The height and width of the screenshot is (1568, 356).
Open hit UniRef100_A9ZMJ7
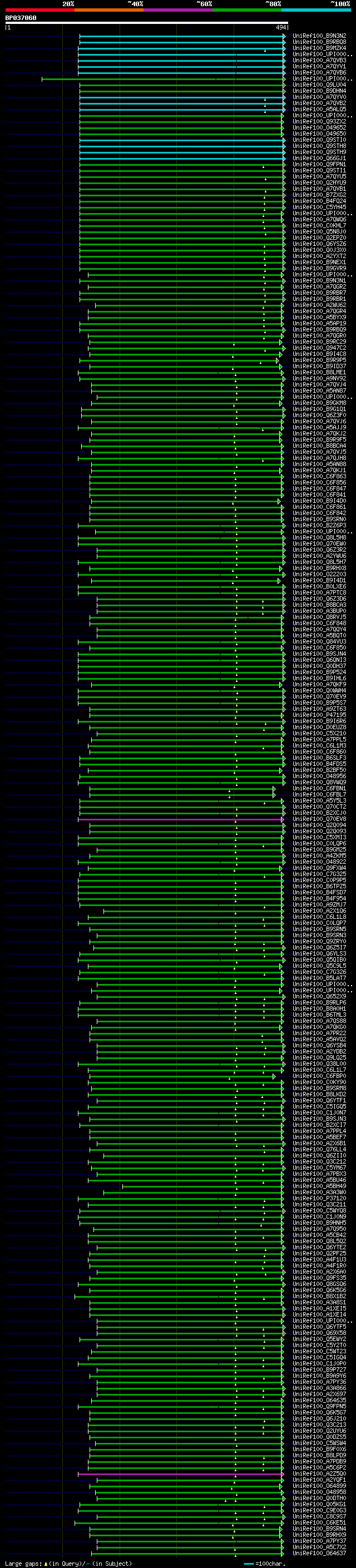319,905
